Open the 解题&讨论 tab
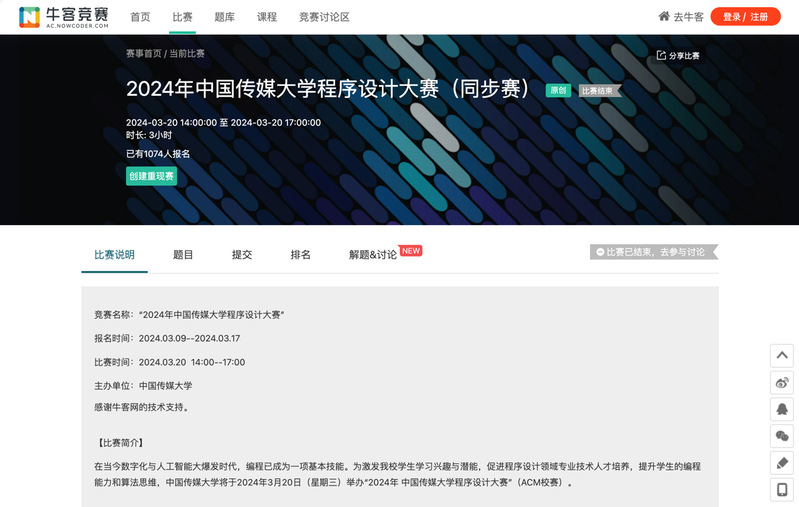Viewport: 799px width, 507px height. [373, 255]
